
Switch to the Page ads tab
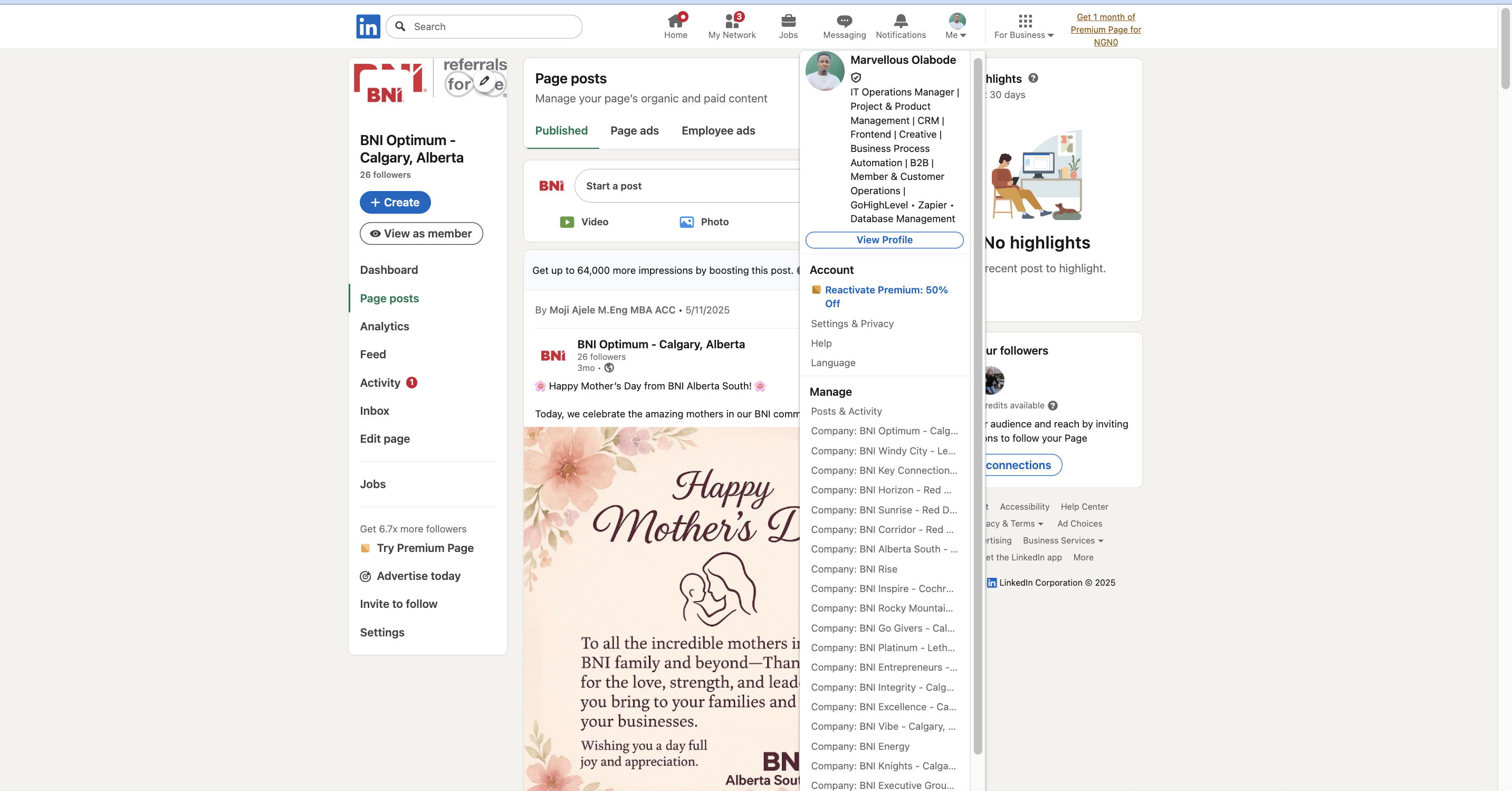(634, 130)
